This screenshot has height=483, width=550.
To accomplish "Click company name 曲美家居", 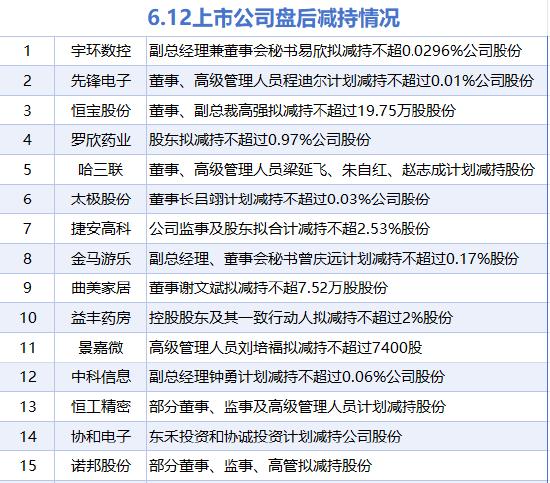I will [x=101, y=288].
